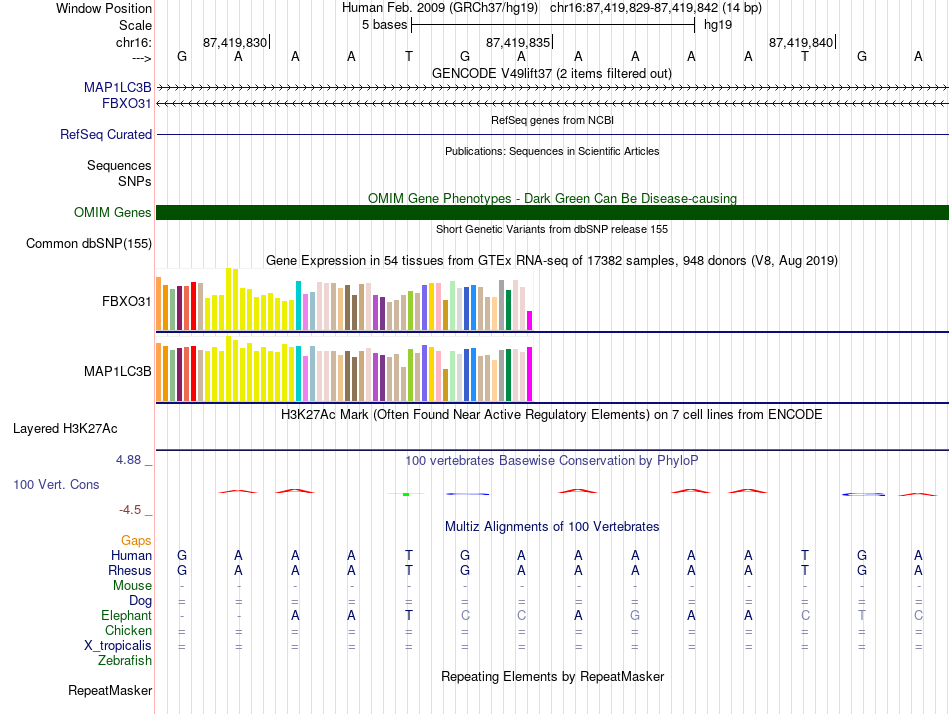Click the magenta bar in MAP1LC3B chart
The height and width of the screenshot is (714, 950).
pos(530,374)
